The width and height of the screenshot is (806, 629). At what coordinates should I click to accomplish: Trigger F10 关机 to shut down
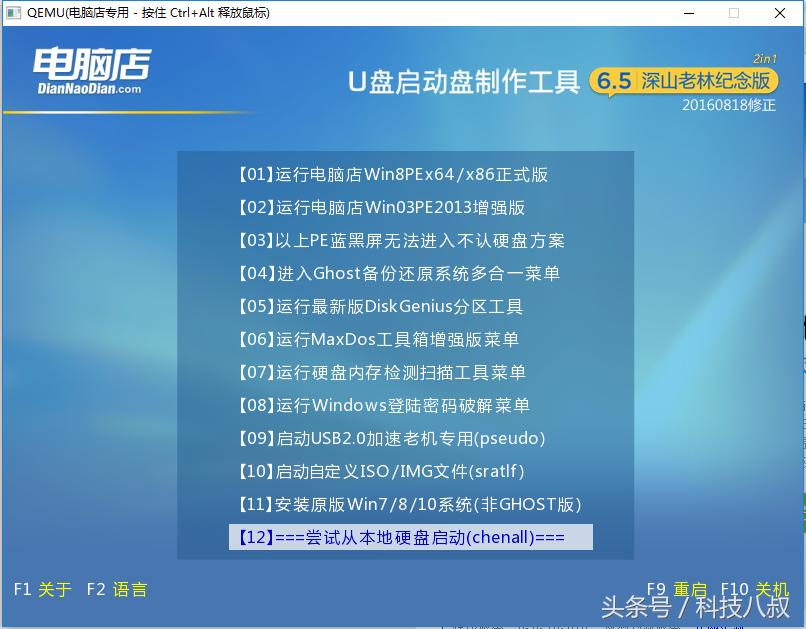point(757,590)
